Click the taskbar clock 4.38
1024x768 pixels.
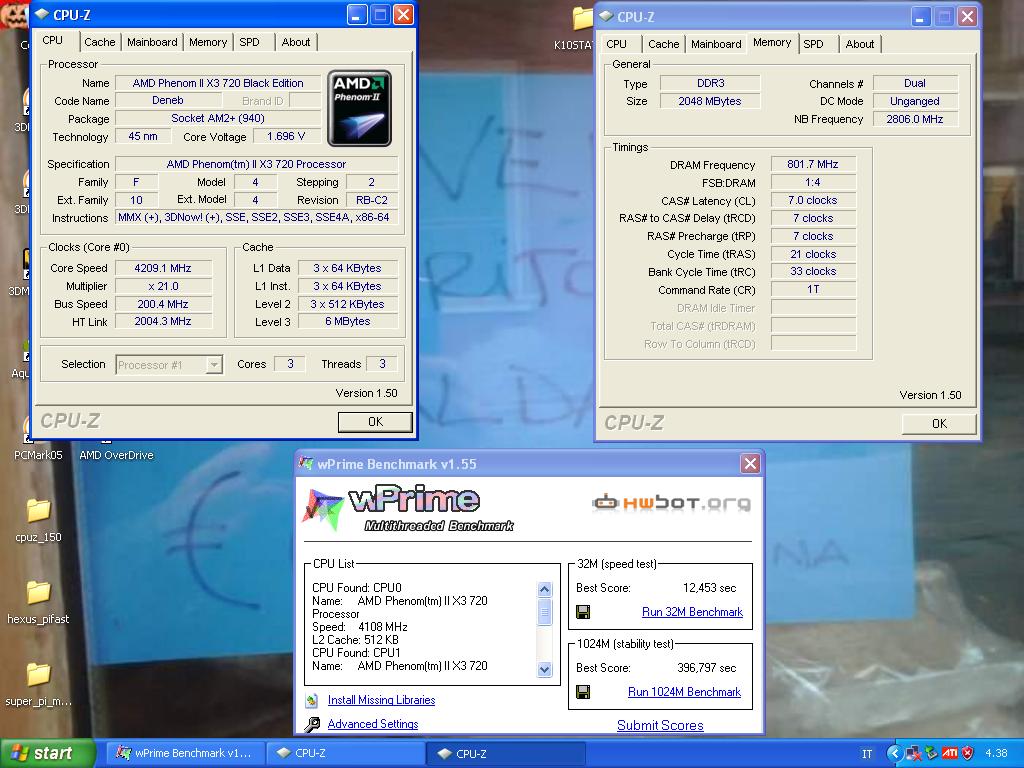point(997,754)
